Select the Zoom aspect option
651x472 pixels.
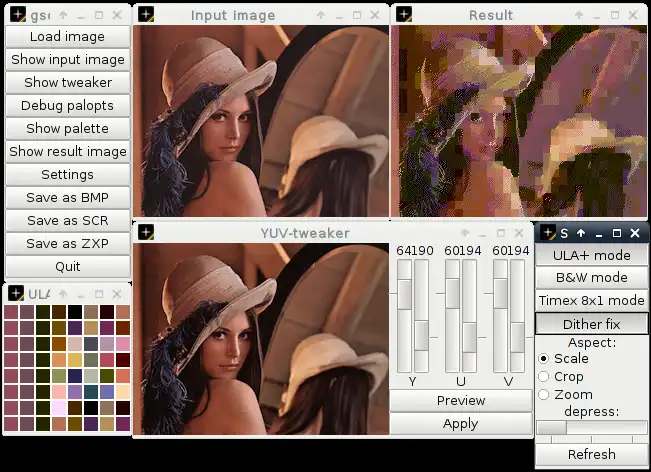pos(565,394)
